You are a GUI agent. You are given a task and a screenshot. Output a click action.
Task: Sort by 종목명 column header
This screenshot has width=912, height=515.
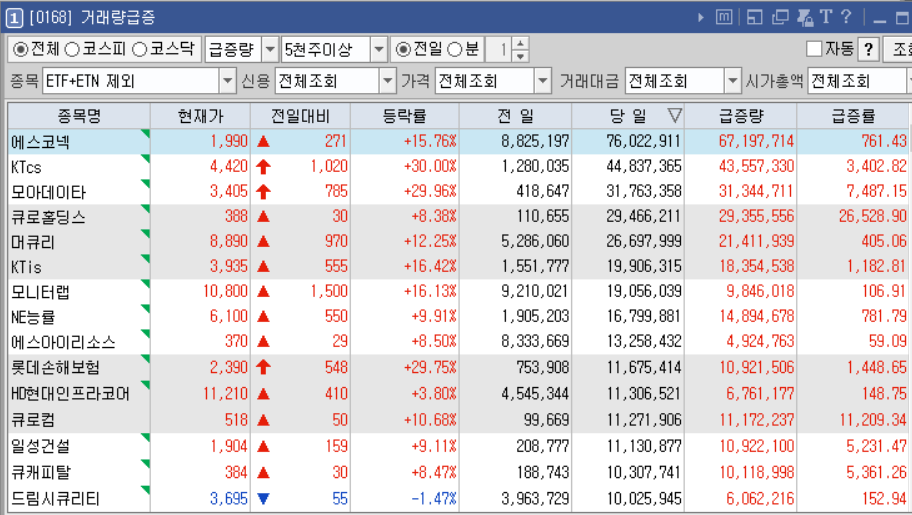(x=79, y=116)
